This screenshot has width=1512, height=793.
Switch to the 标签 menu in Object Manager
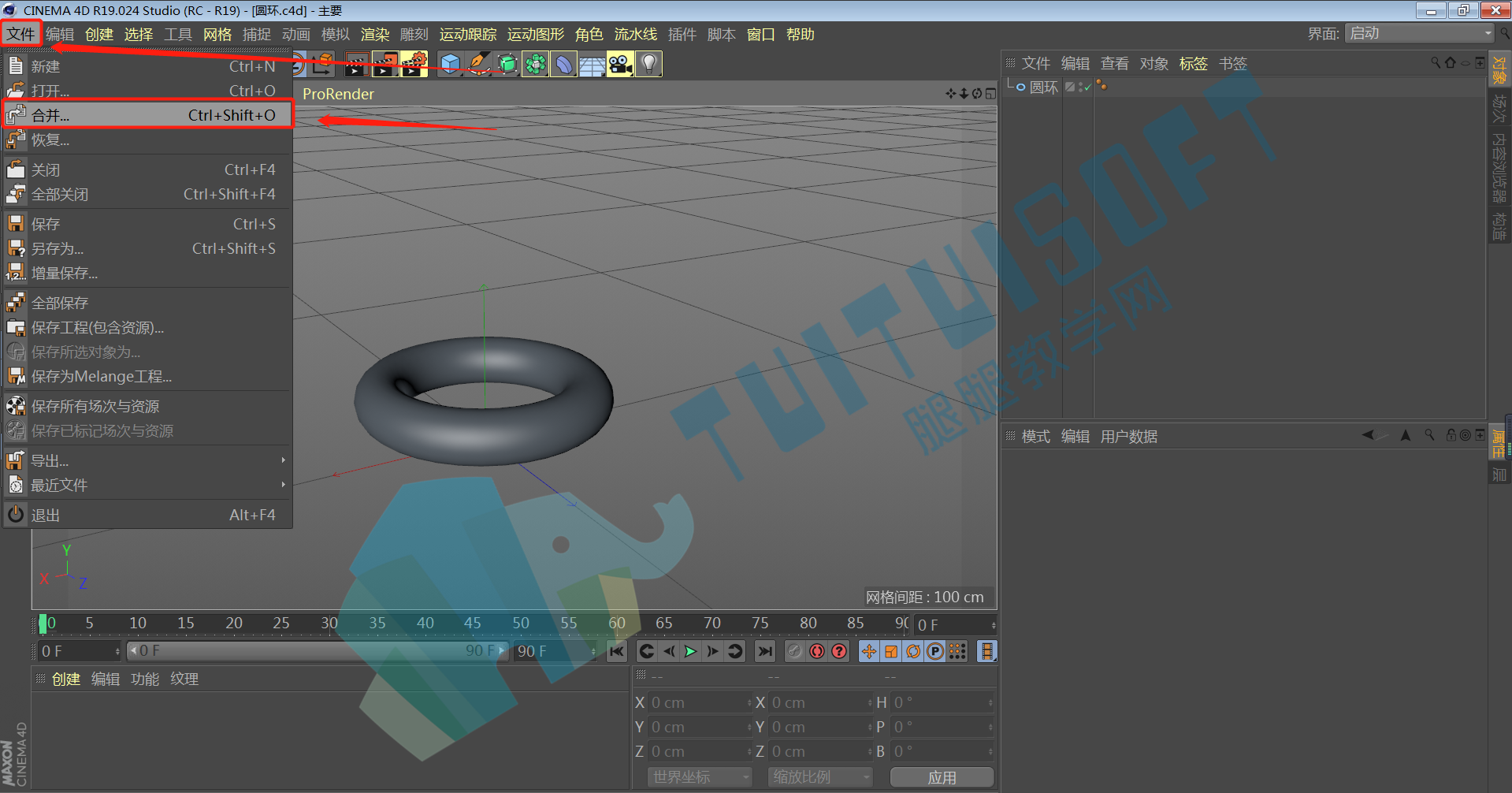click(1193, 63)
